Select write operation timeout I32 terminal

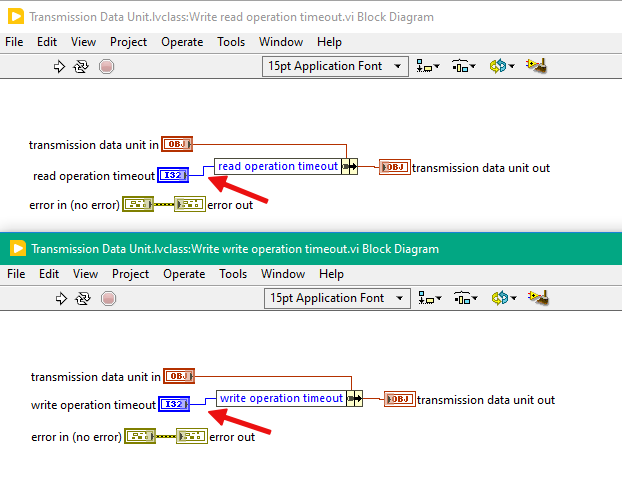click(x=174, y=404)
